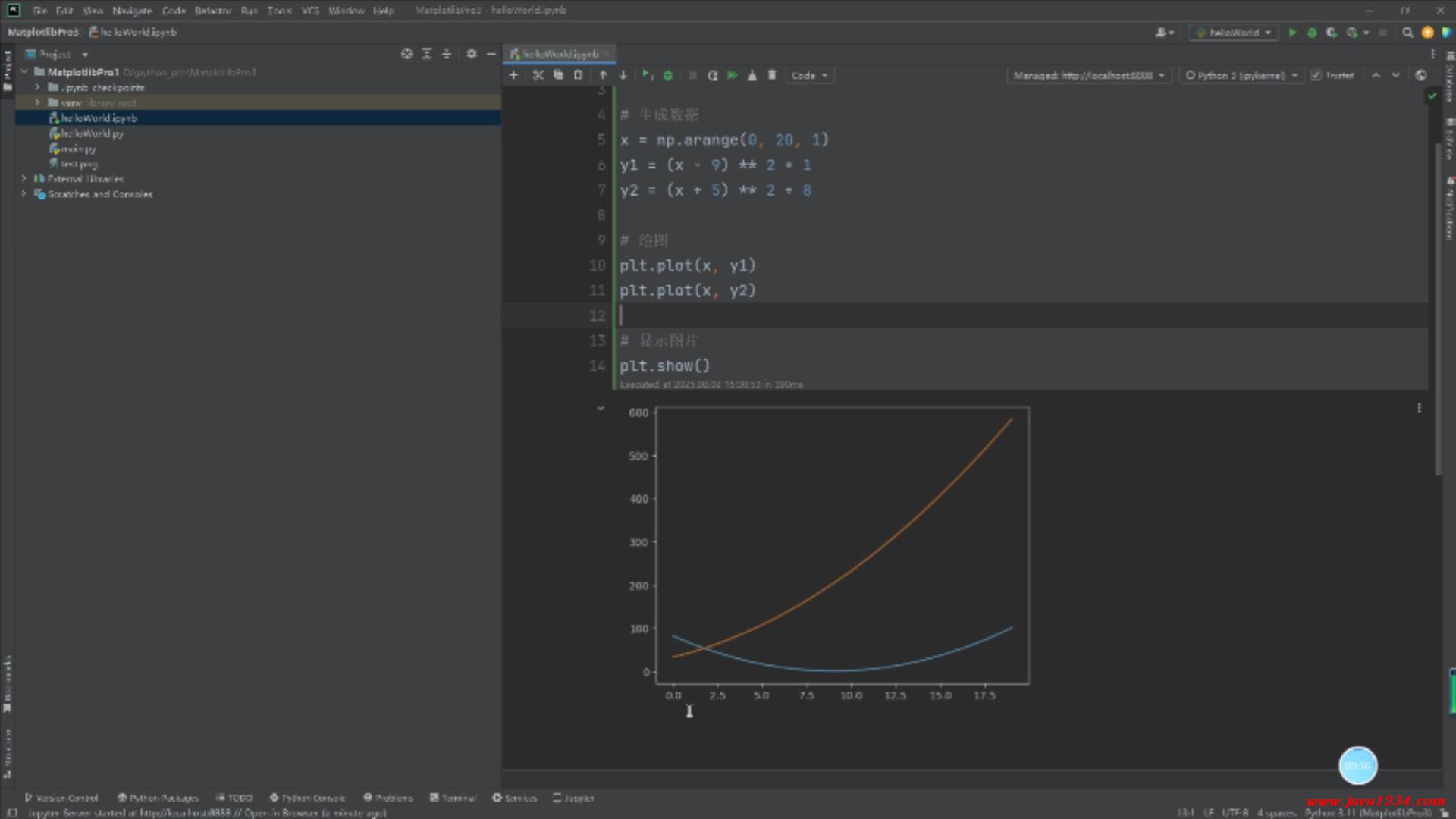Delete cell with trash icon

772,75
